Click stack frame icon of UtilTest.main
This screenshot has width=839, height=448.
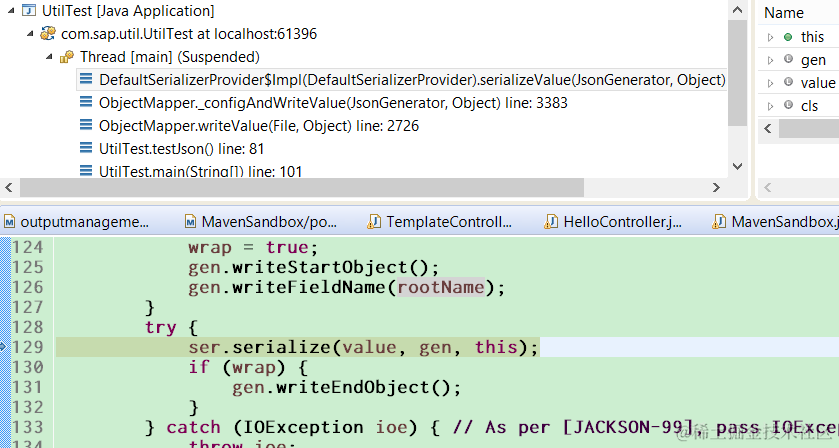(86, 171)
